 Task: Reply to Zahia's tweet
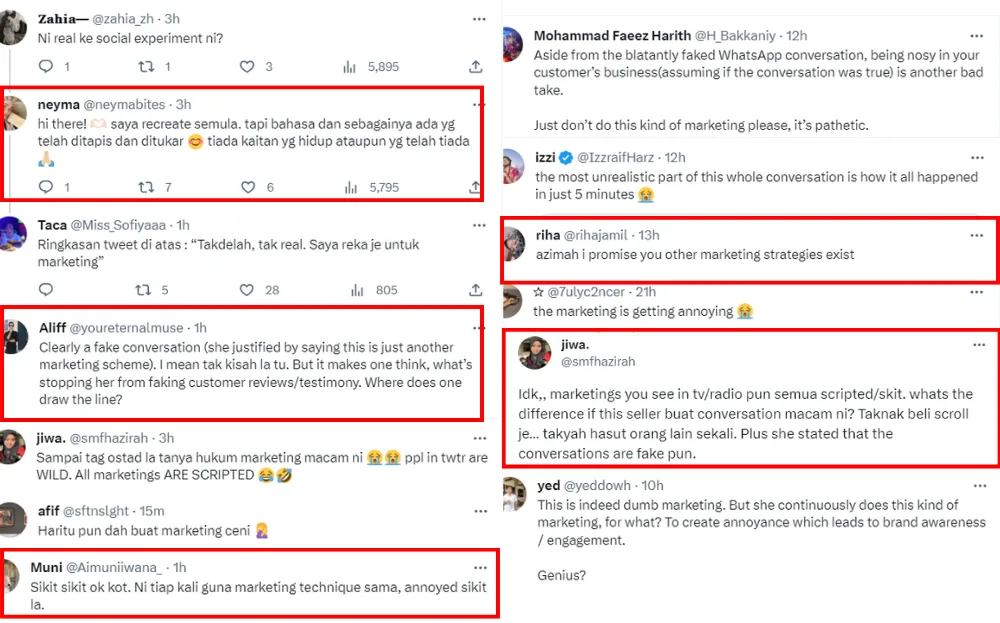click(45, 67)
